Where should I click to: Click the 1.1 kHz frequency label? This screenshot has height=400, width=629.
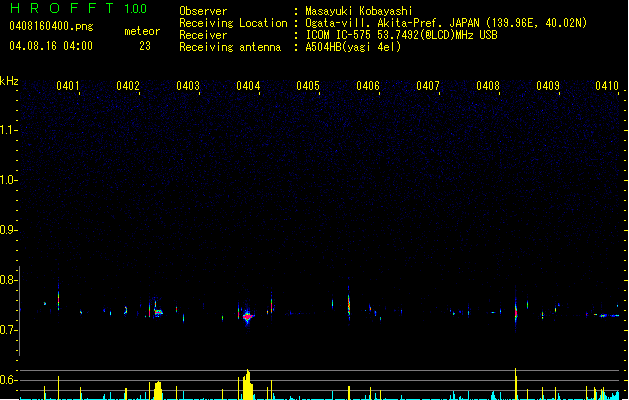click(x=8, y=130)
